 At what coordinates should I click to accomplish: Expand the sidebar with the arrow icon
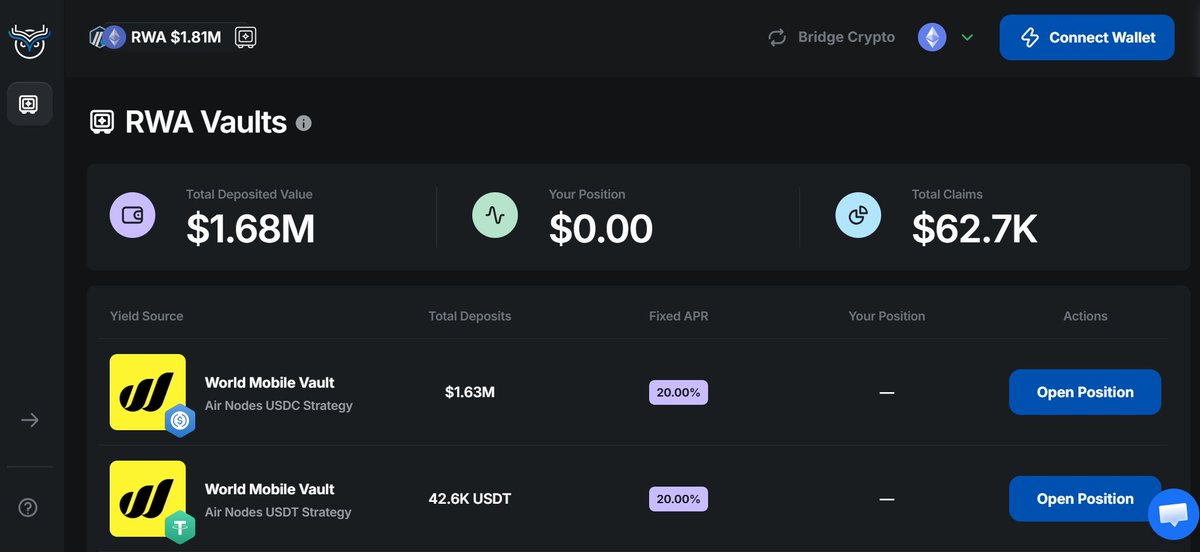coord(30,420)
